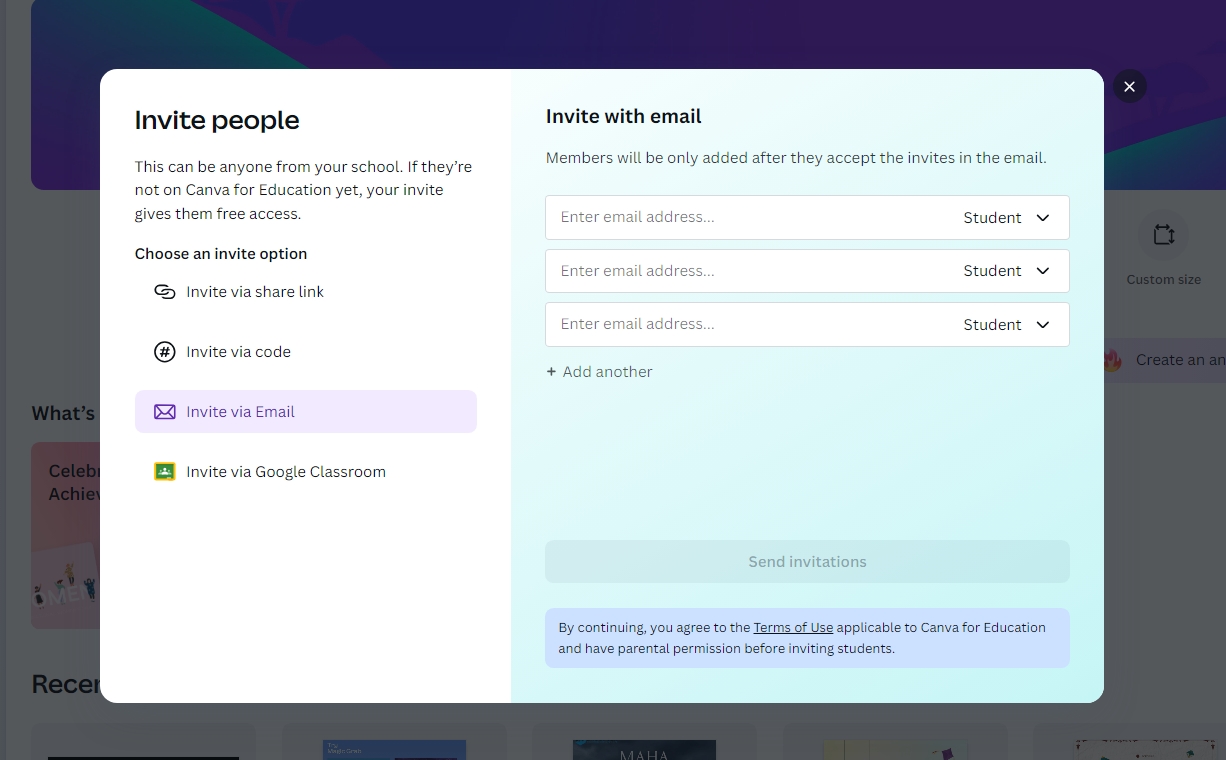Click the share link chain icon
Viewport: 1226px width, 760px height.
click(x=164, y=292)
